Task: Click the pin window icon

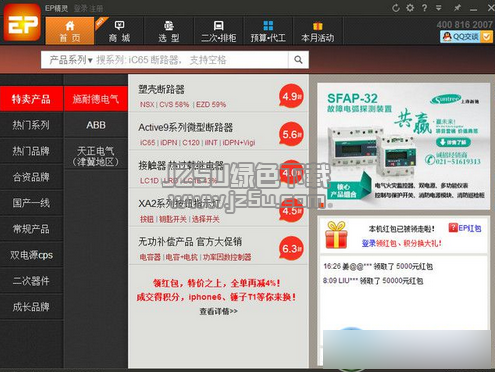Action: (x=457, y=8)
